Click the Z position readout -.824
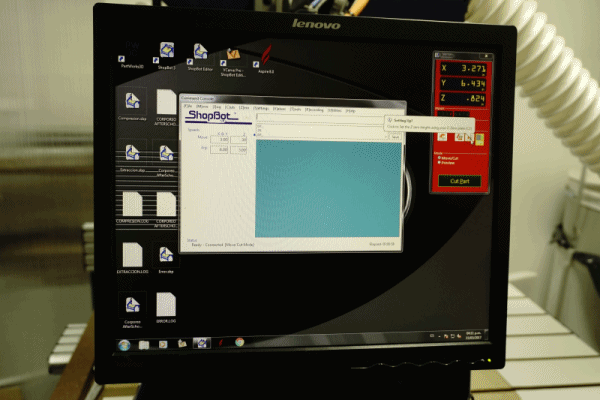Viewport: 600px width, 400px height. coord(462,98)
